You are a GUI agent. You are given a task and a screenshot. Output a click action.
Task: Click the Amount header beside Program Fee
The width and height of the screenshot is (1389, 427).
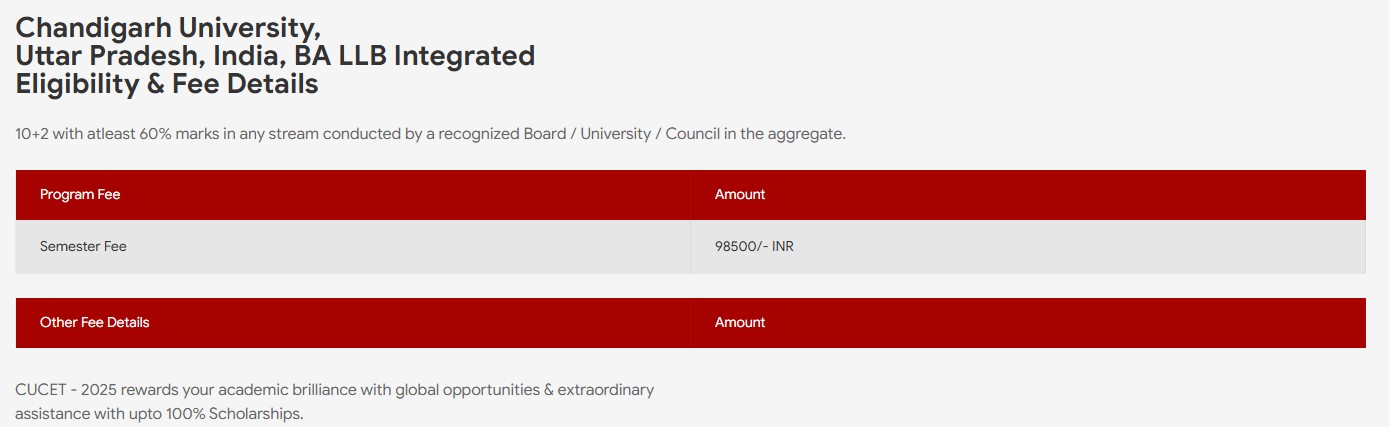tap(740, 195)
